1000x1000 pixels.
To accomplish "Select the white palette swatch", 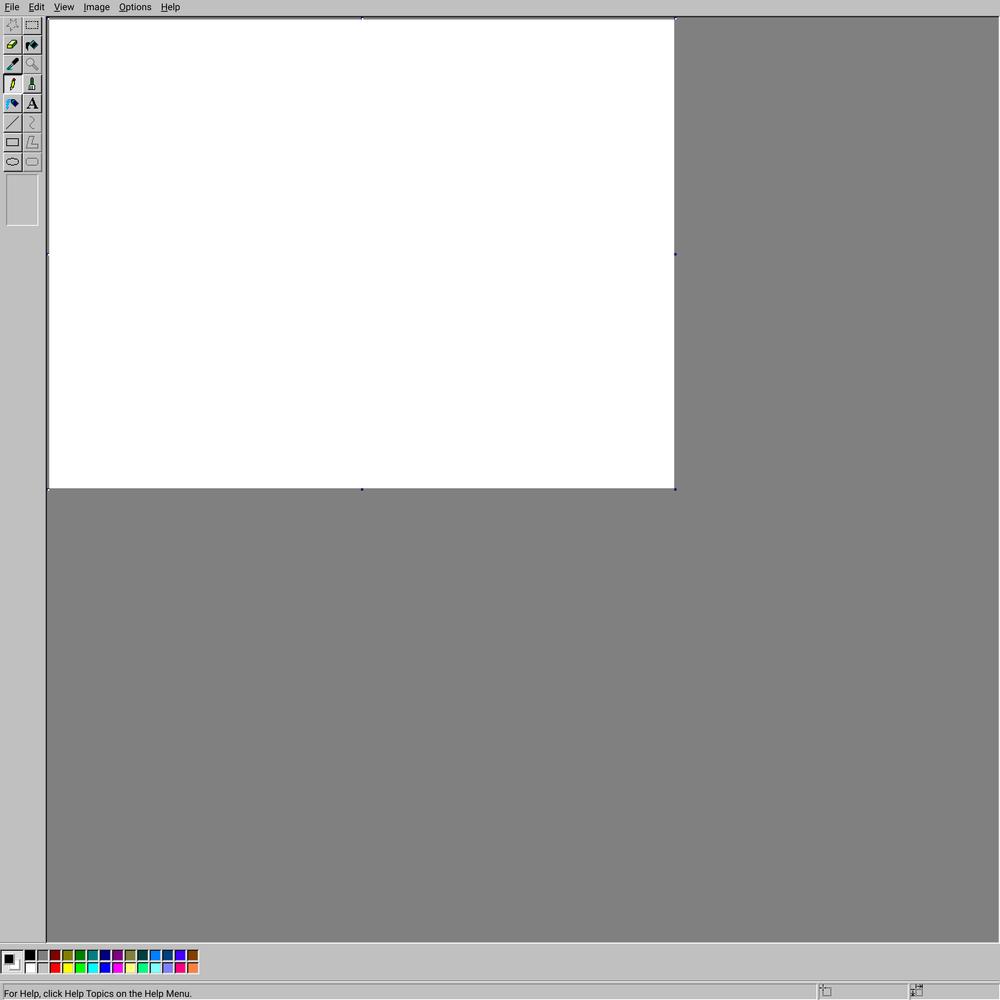I will click(30, 967).
